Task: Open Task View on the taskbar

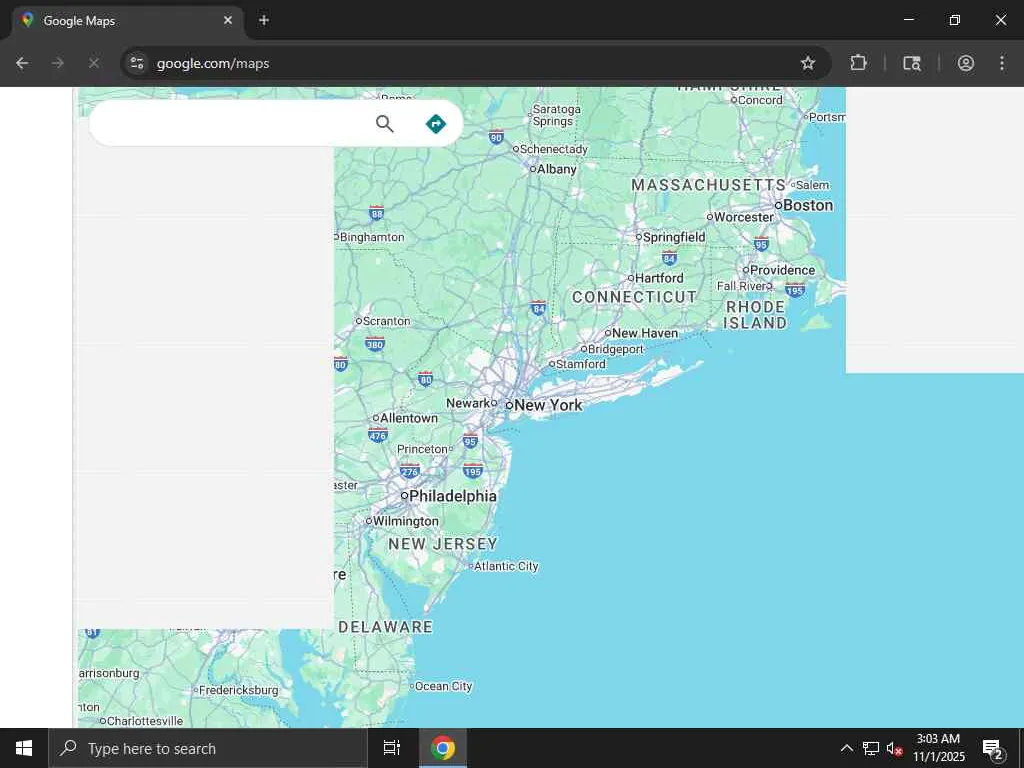Action: (392, 748)
